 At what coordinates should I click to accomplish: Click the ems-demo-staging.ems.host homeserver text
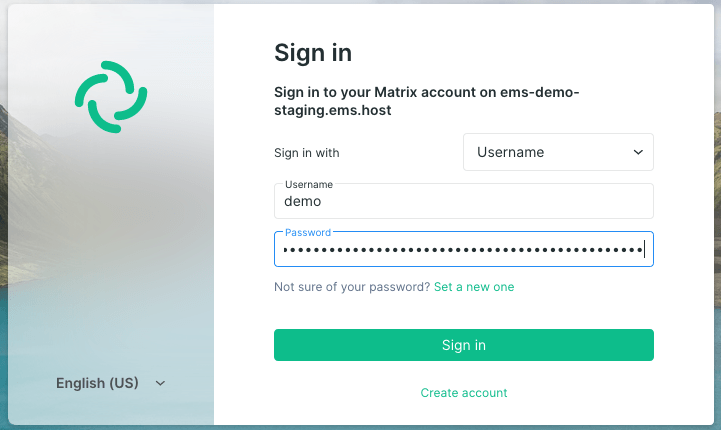pos(426,101)
